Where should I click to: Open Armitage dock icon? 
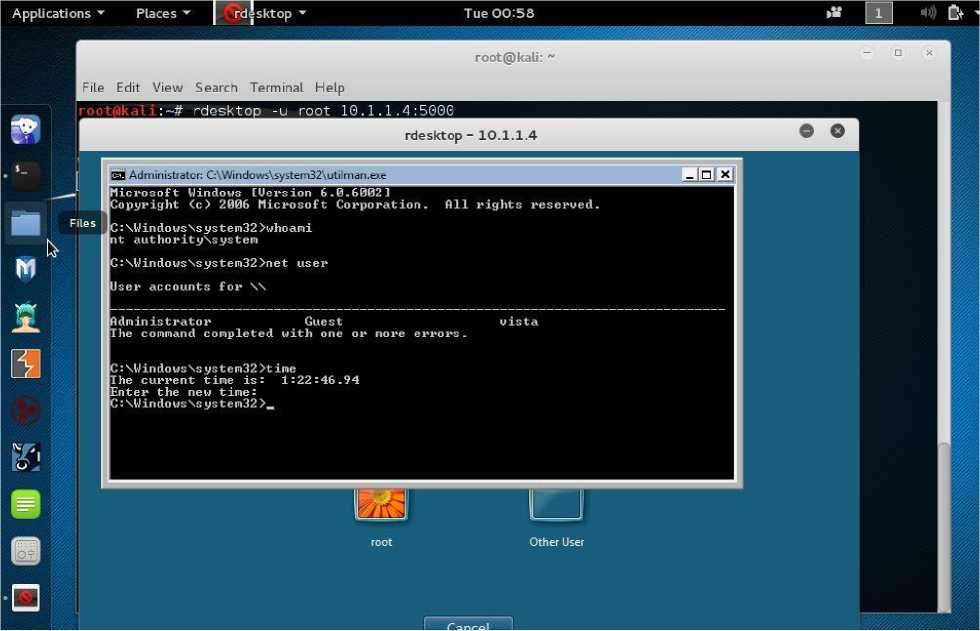[x=26, y=317]
